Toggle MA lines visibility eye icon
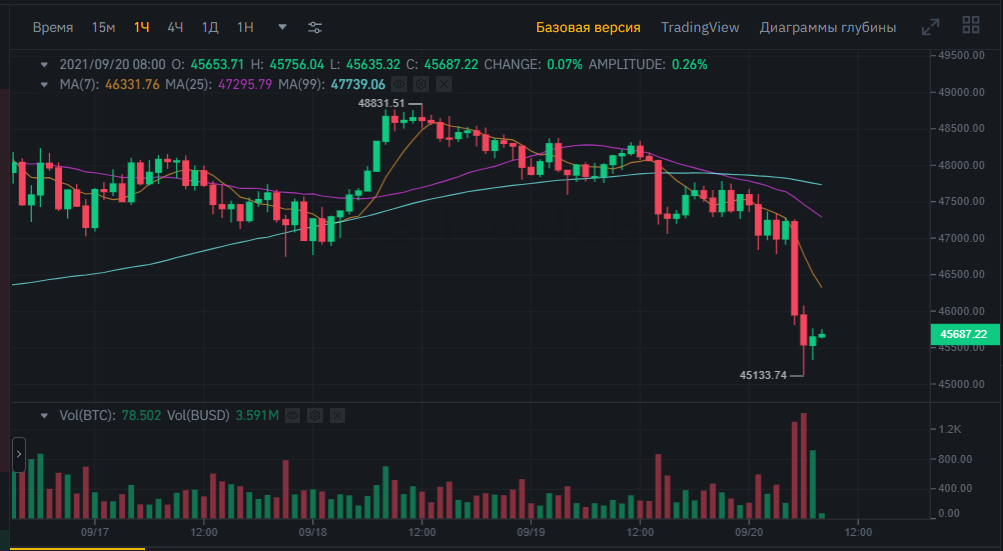 [399, 84]
